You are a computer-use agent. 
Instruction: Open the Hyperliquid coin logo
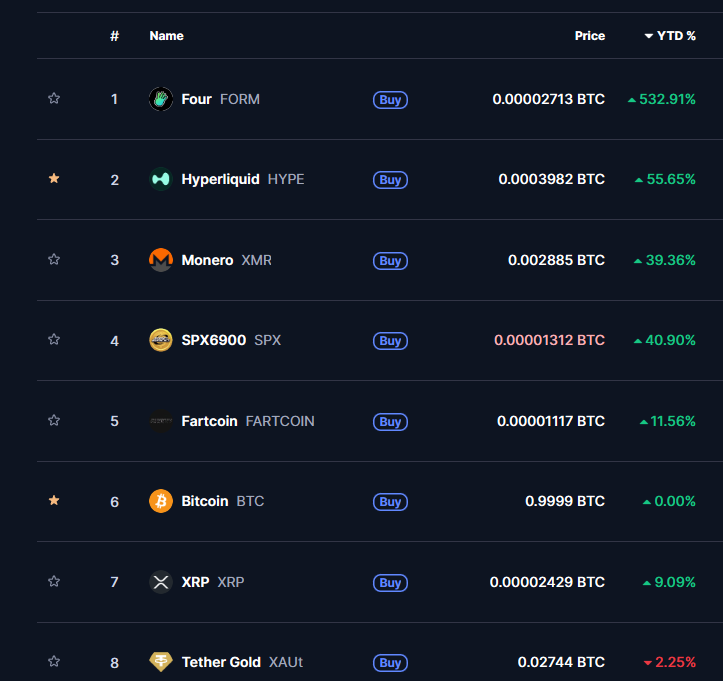161,179
